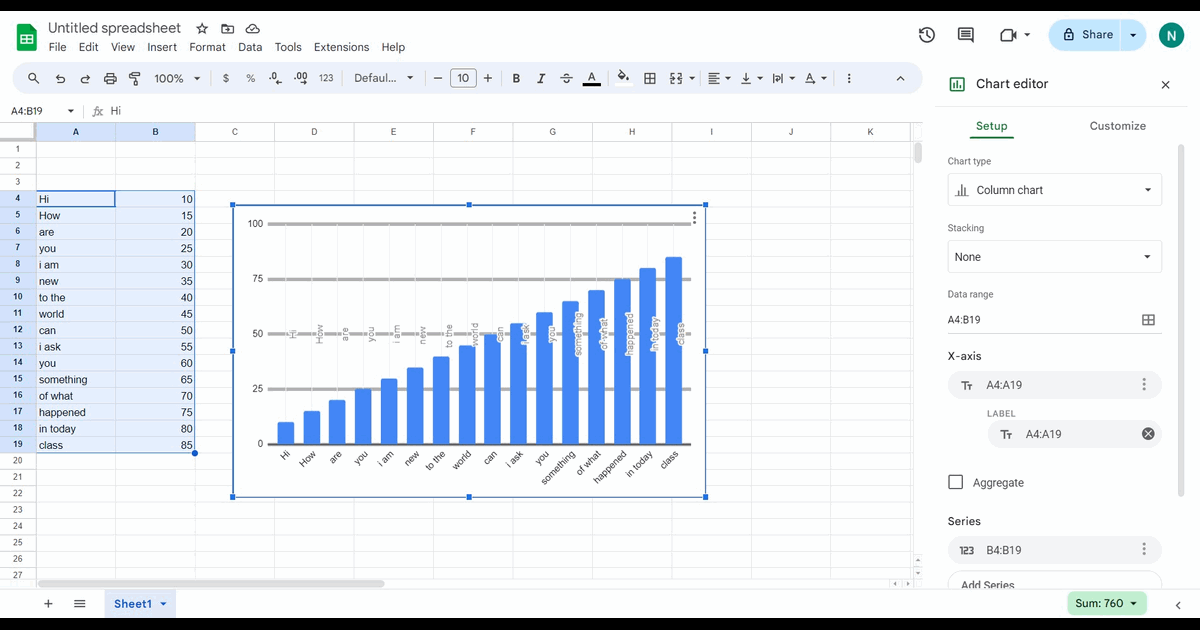
Task: Increase decimal places
Action: pyautogui.click(x=301, y=78)
